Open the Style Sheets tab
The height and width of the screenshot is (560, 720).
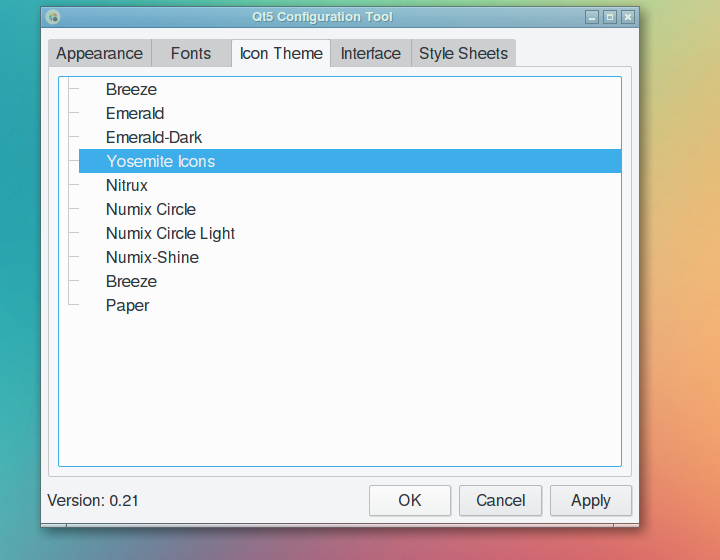[463, 54]
